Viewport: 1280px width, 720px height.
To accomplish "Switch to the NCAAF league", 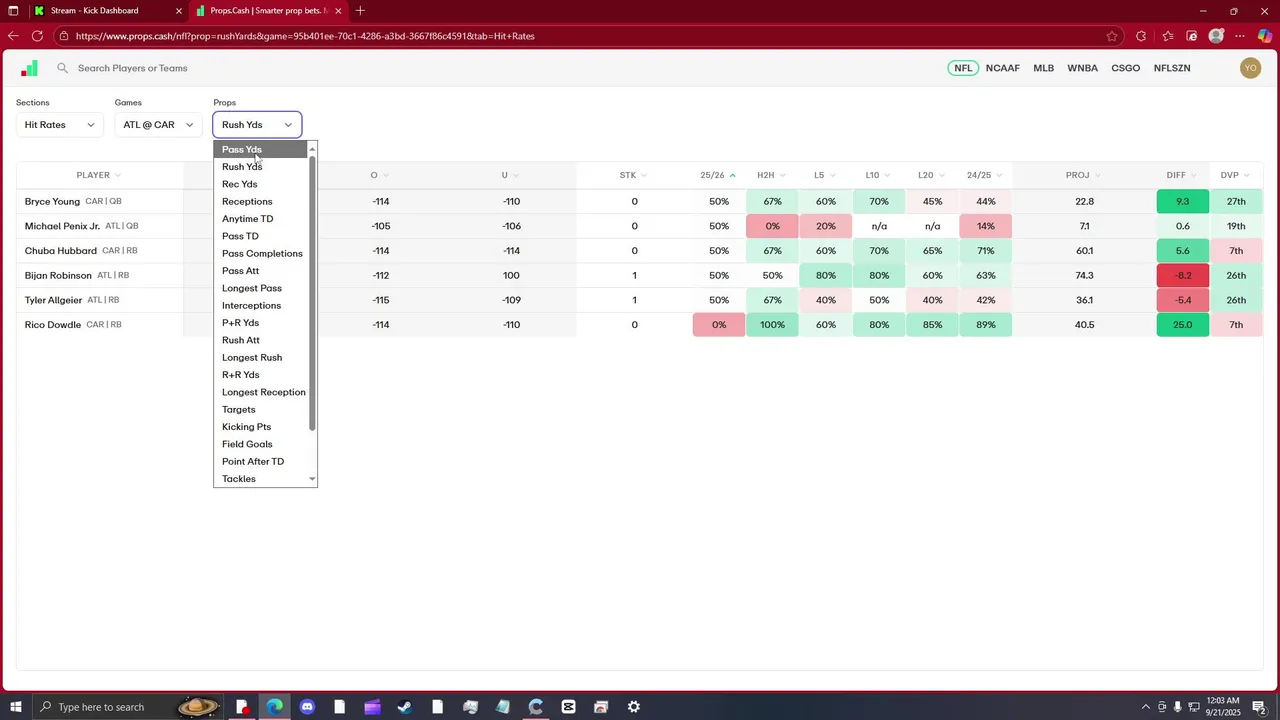I will pyautogui.click(x=1003, y=68).
